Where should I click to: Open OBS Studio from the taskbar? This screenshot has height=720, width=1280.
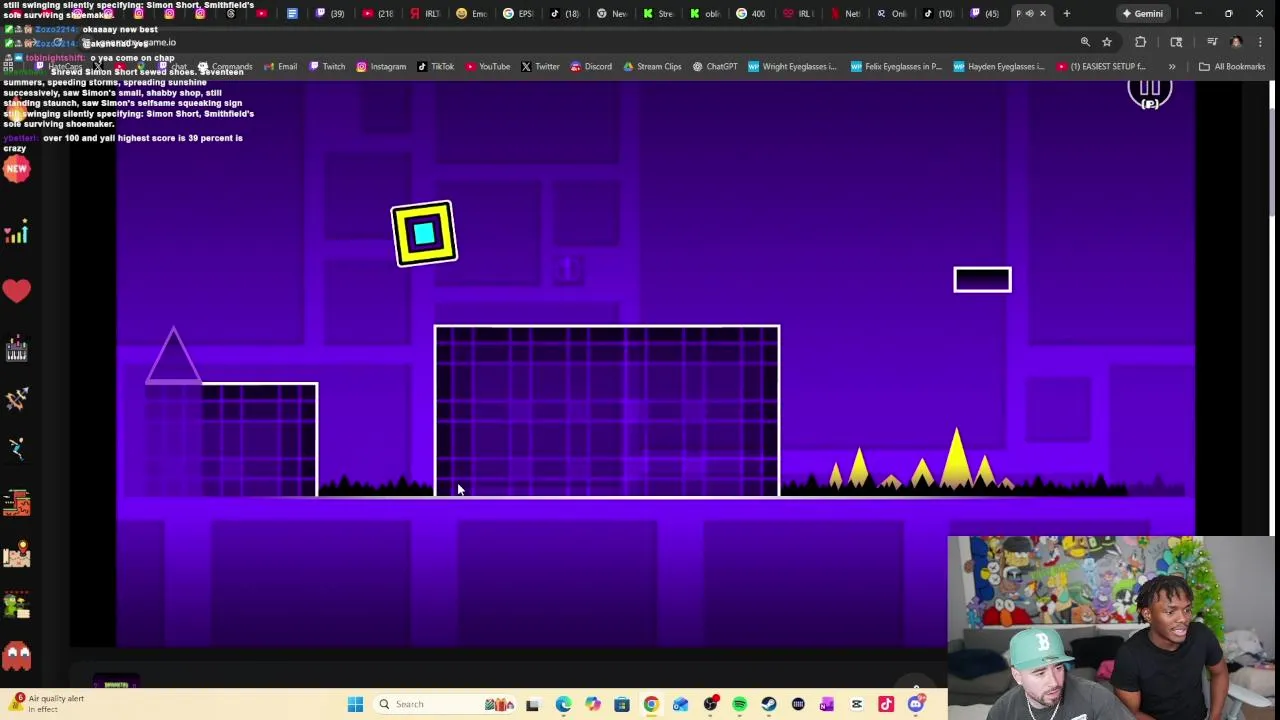(710, 704)
